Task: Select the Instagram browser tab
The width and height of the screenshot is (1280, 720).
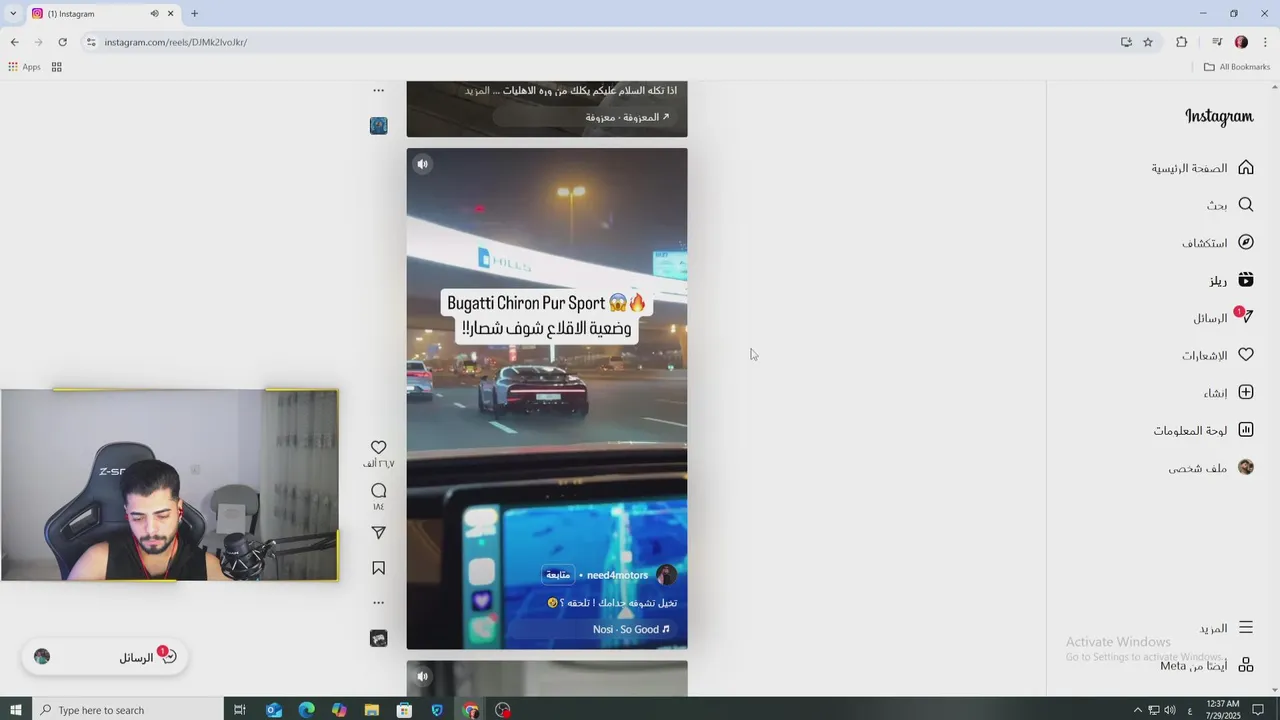Action: 102,14
